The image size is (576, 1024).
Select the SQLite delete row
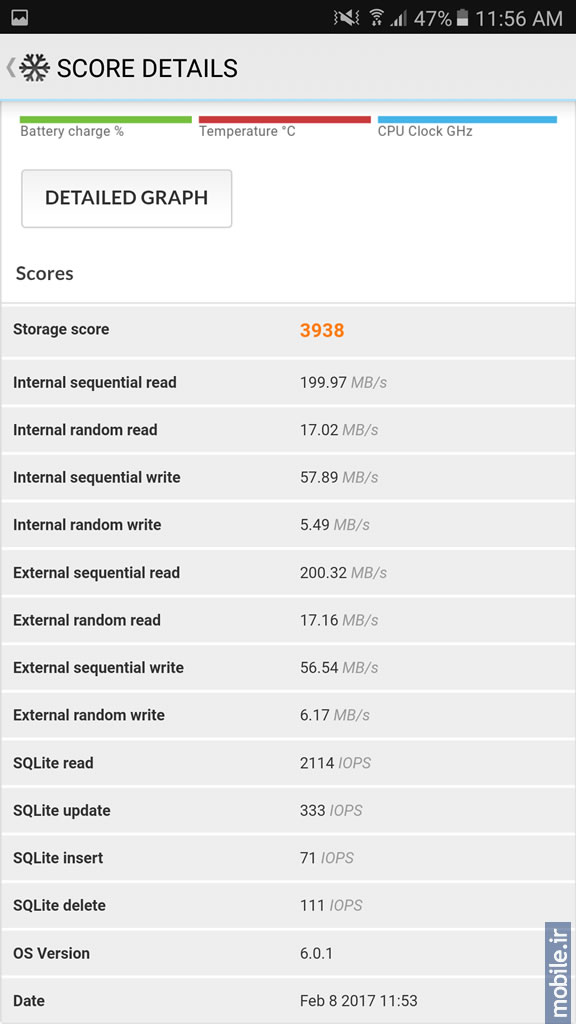tap(288, 905)
